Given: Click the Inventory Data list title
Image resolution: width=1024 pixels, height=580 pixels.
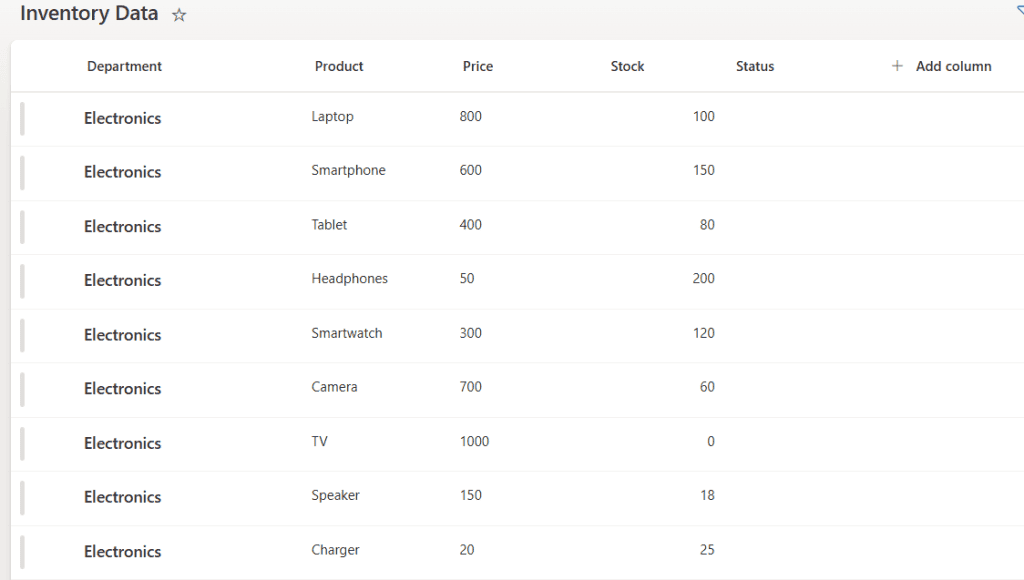Looking at the screenshot, I should point(89,14).
